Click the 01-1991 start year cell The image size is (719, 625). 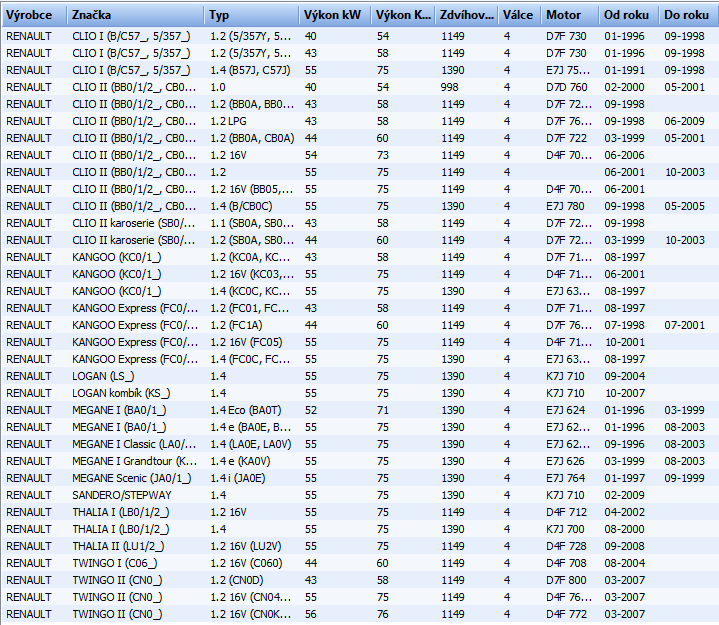tap(625, 70)
